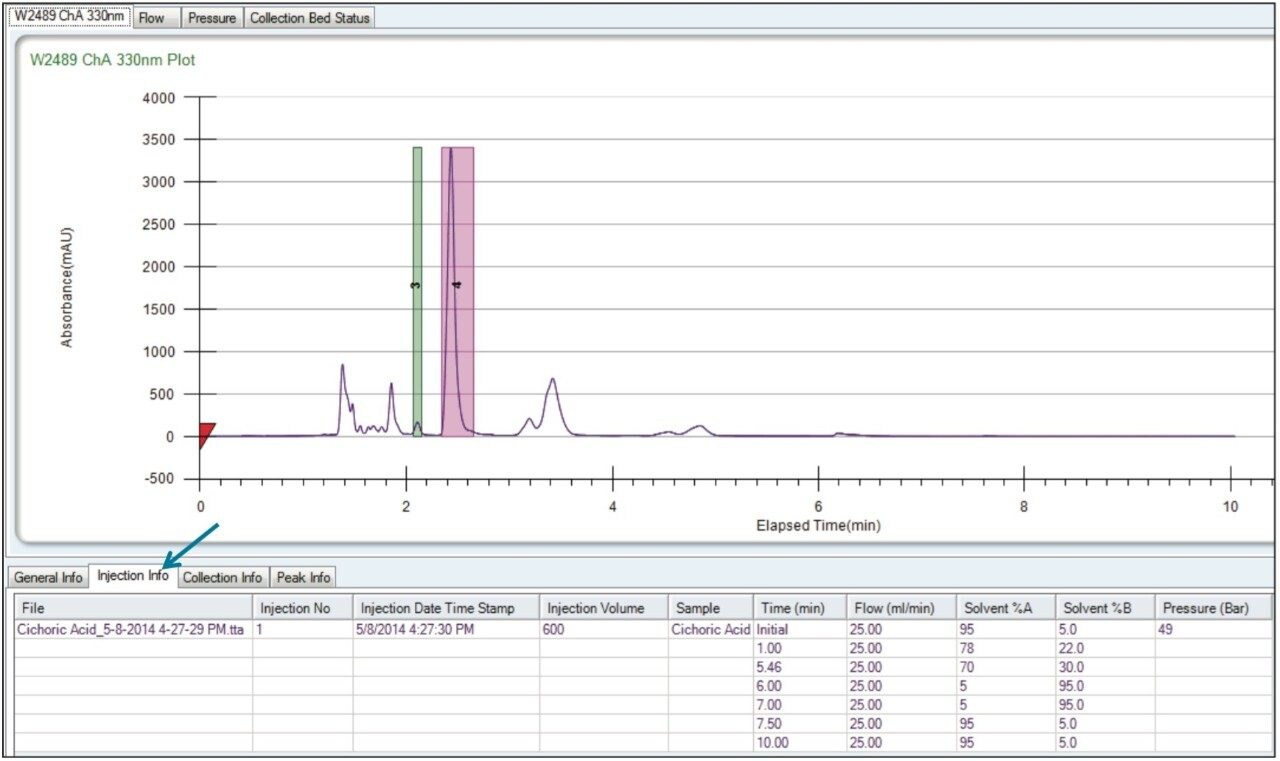The width and height of the screenshot is (1280, 761).
Task: Select the Collection Info tab
Action: (x=222, y=577)
